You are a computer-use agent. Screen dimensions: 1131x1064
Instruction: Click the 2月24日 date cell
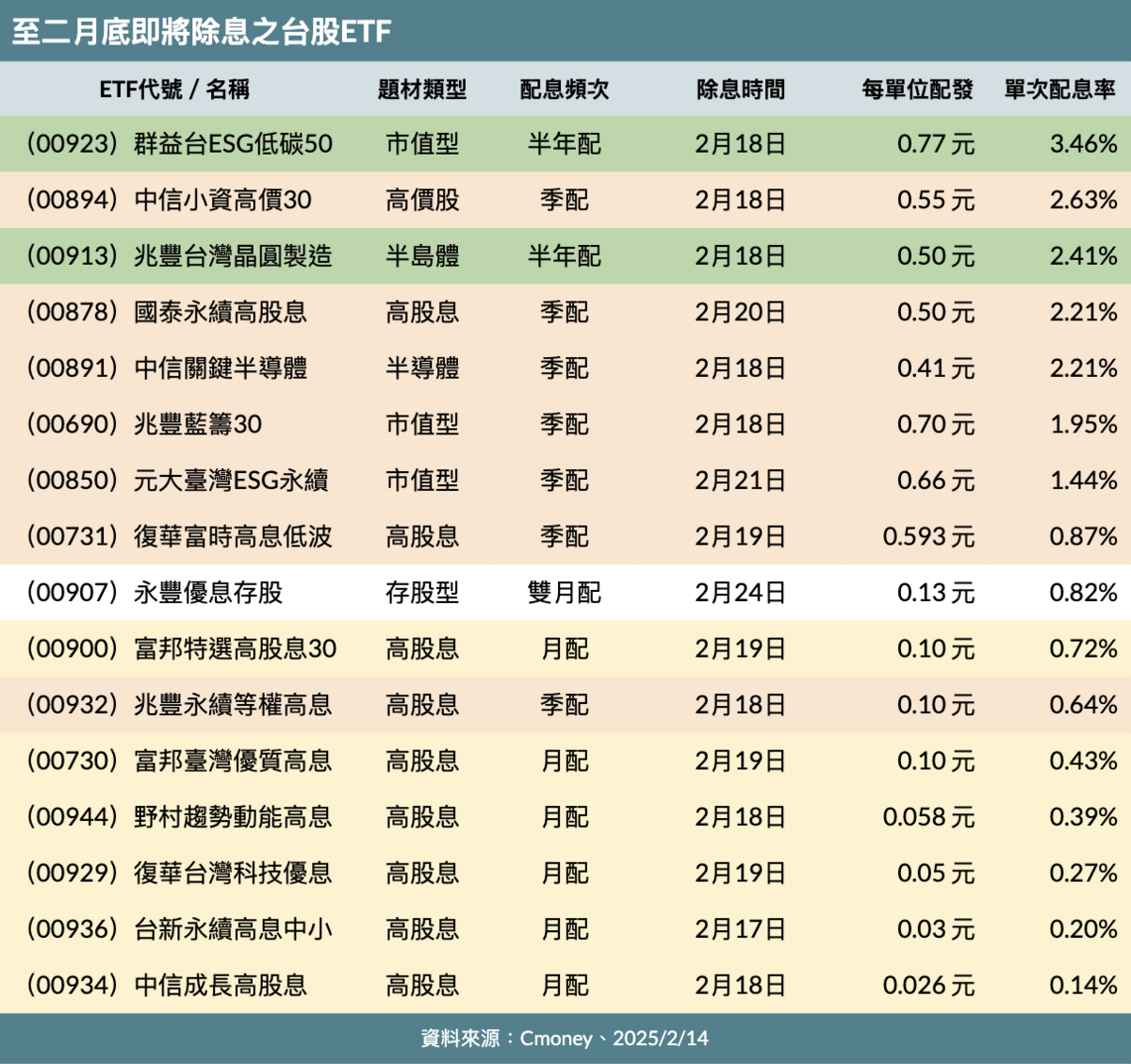740,593
